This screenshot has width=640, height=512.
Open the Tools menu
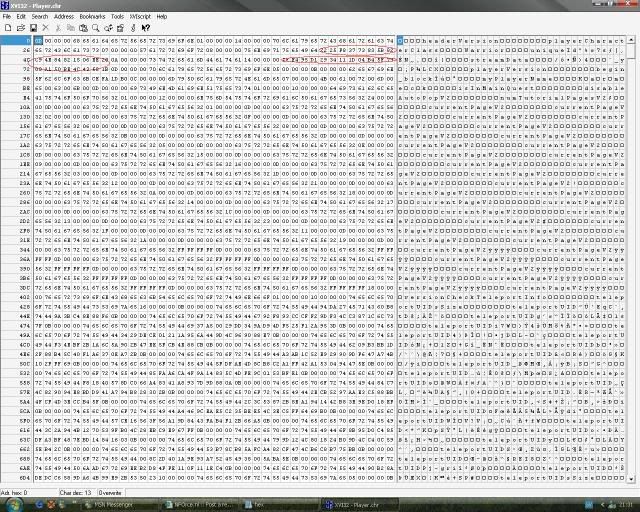pos(117,16)
